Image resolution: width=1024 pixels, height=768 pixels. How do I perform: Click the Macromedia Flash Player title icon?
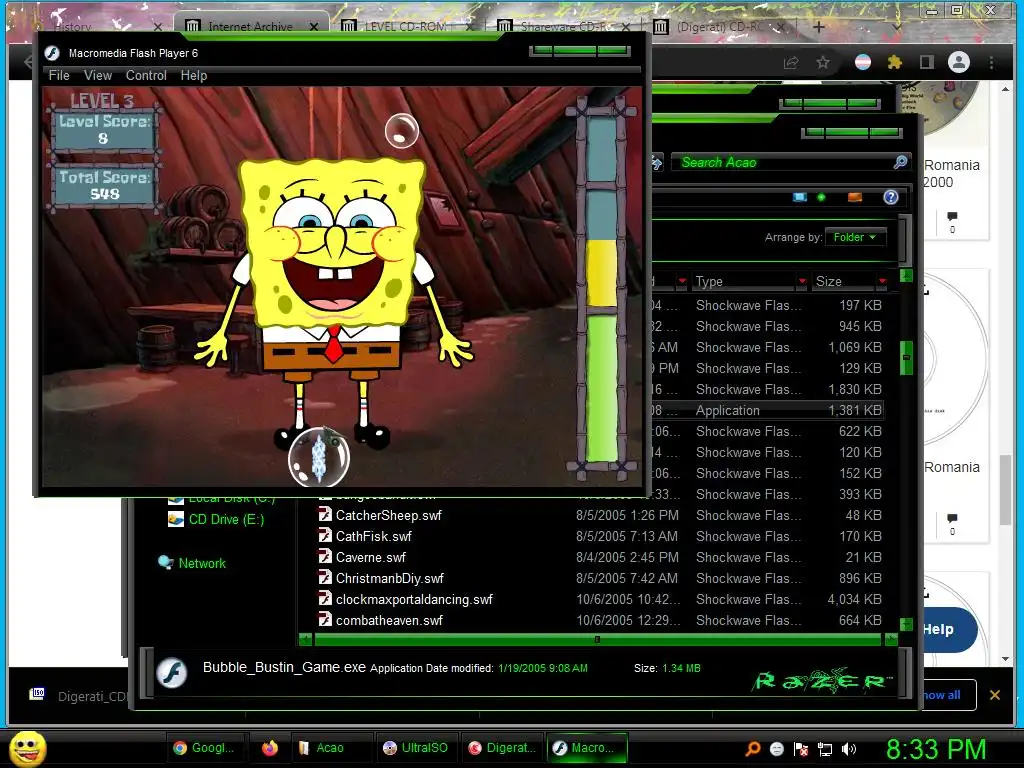point(52,53)
